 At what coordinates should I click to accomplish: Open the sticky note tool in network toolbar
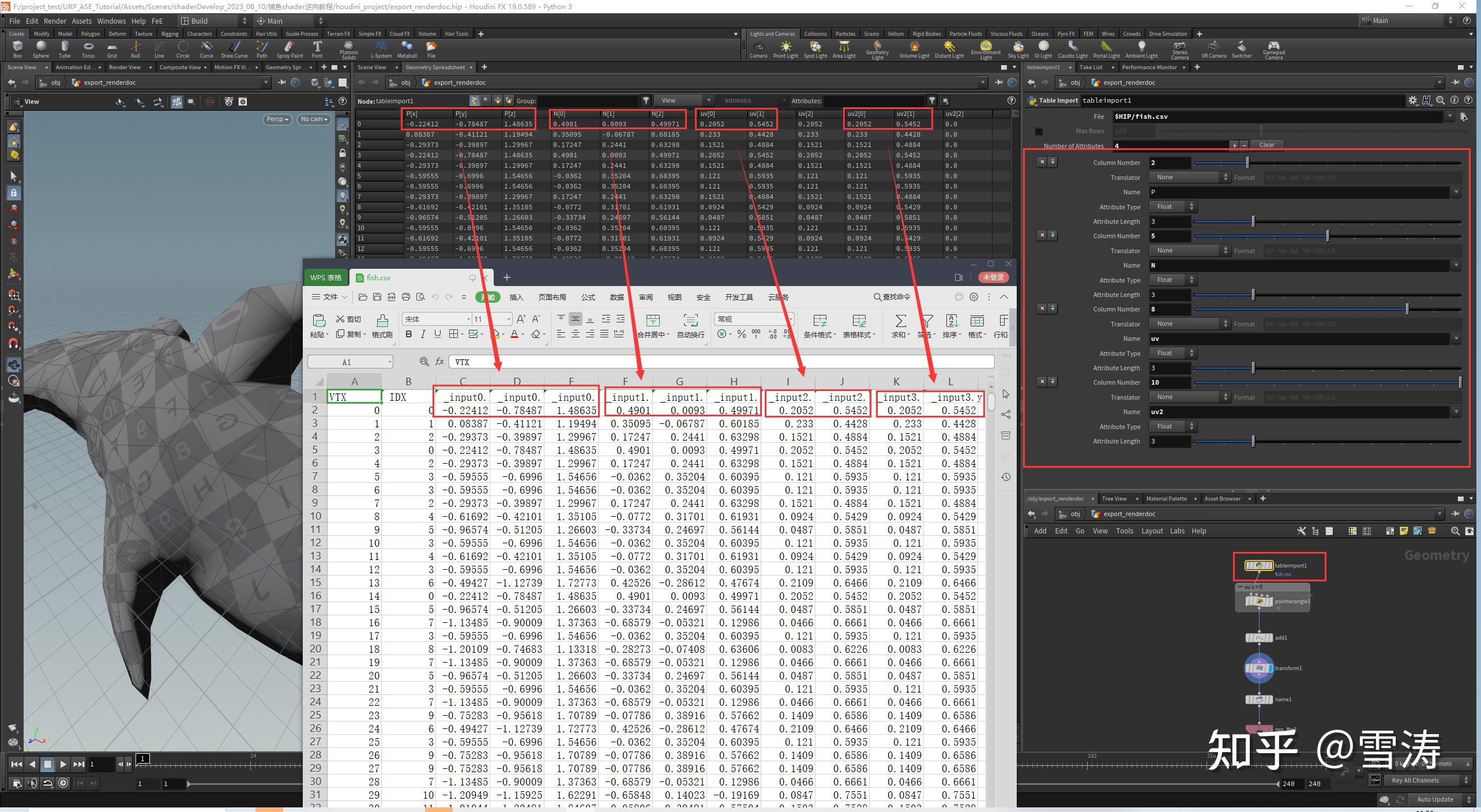point(1403,531)
